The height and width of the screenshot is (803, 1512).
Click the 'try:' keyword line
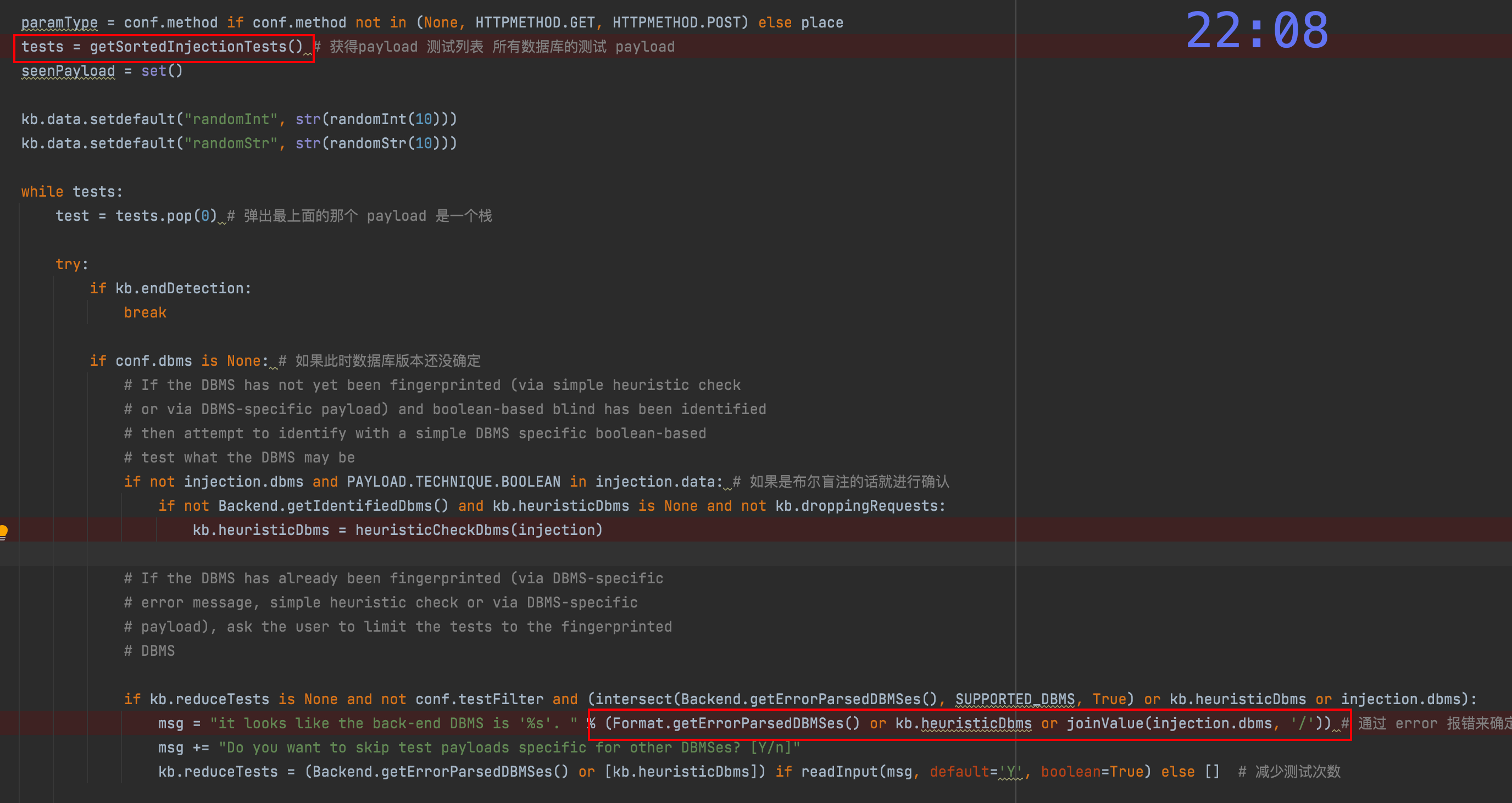coord(71,265)
